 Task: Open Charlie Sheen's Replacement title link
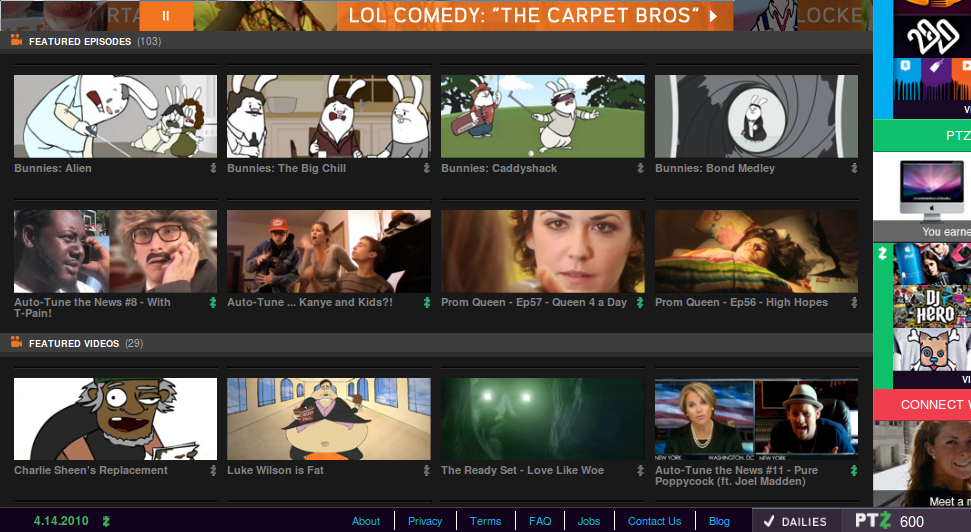click(90, 471)
